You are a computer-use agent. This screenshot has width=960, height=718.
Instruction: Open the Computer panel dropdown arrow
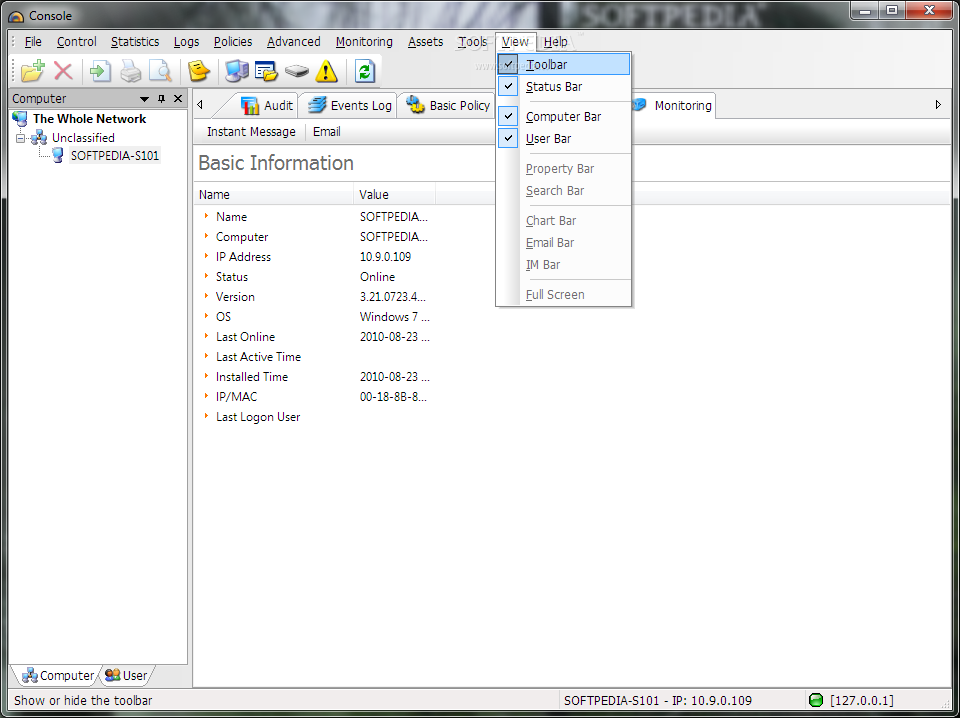point(144,99)
